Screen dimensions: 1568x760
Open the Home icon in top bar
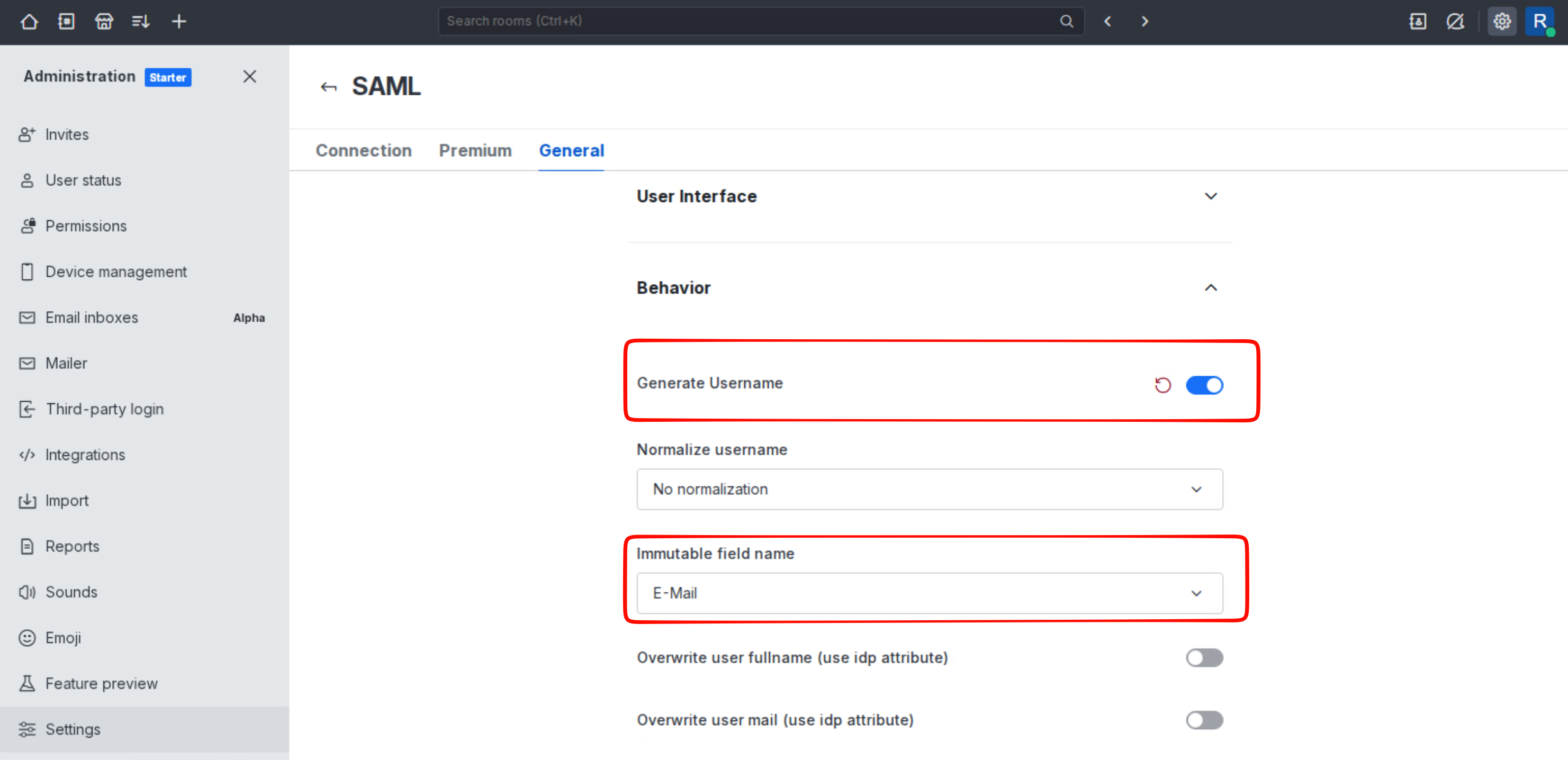(x=29, y=21)
